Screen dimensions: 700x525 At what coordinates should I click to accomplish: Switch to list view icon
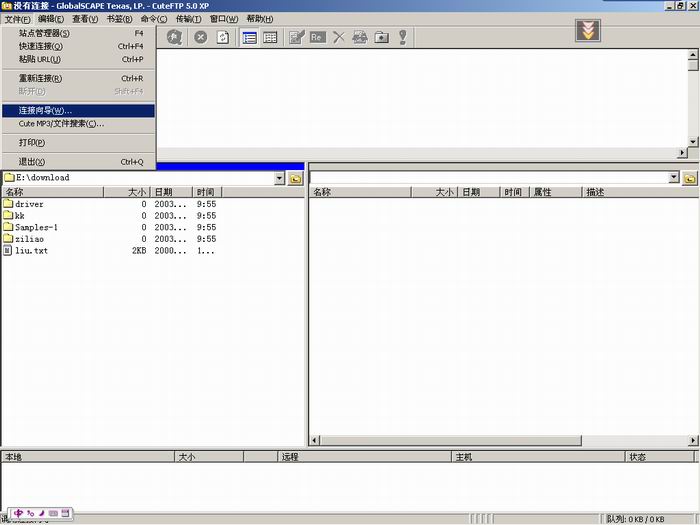pyautogui.click(x=249, y=38)
